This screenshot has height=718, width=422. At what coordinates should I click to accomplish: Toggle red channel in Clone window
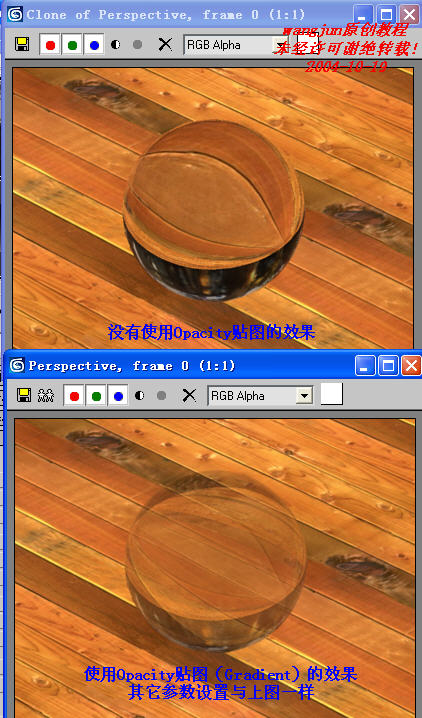click(50, 45)
